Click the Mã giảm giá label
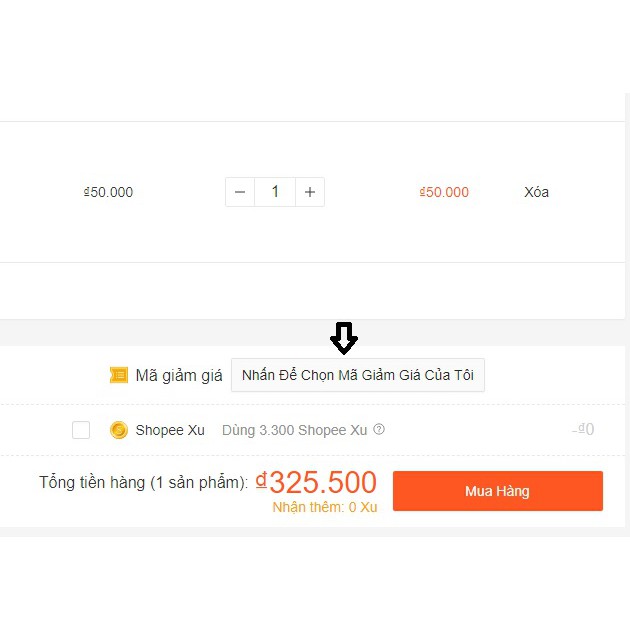Screen dimensions: 630x630 [x=179, y=376]
